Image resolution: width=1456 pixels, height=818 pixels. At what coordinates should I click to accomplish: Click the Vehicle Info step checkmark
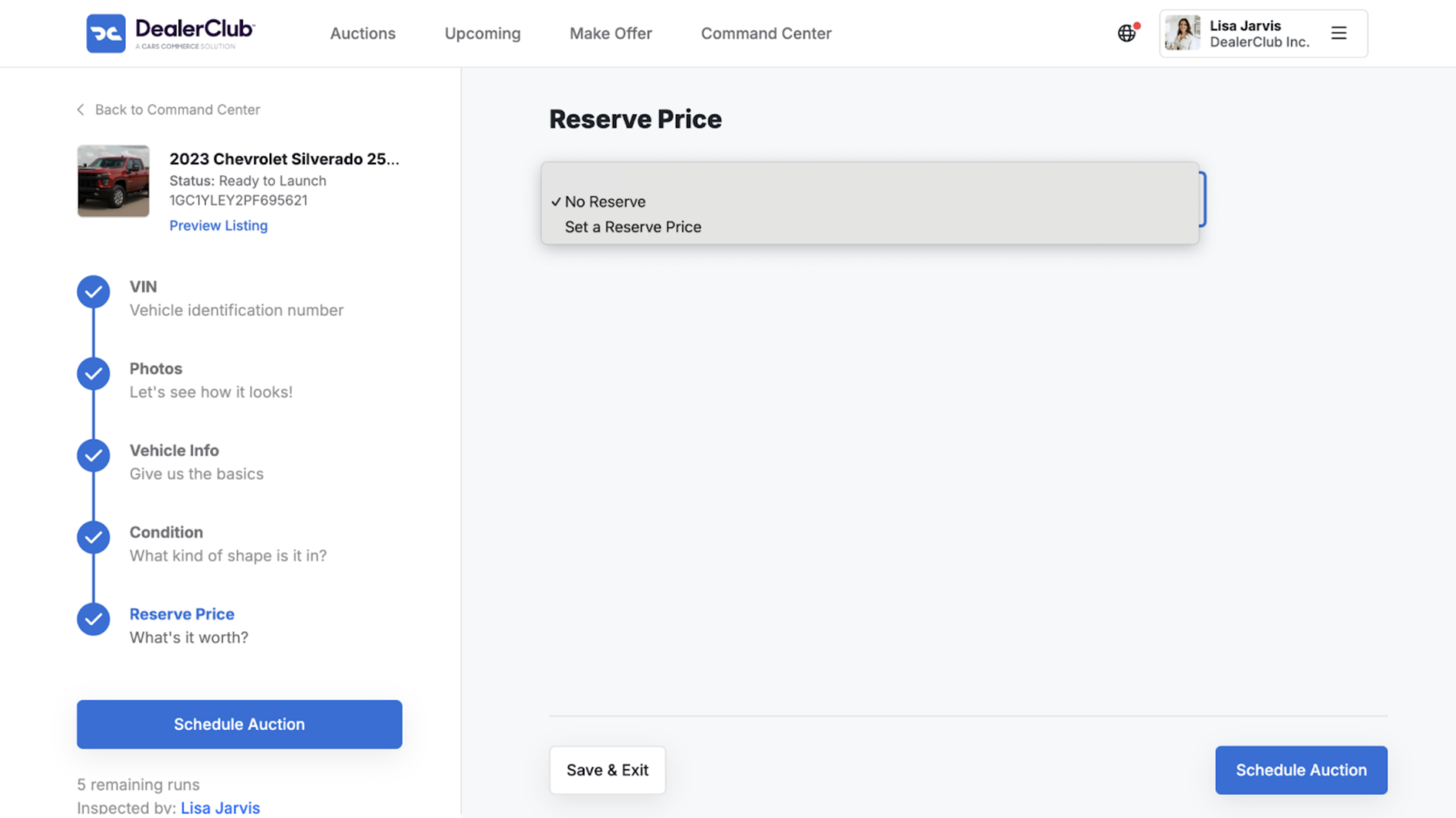click(93, 456)
